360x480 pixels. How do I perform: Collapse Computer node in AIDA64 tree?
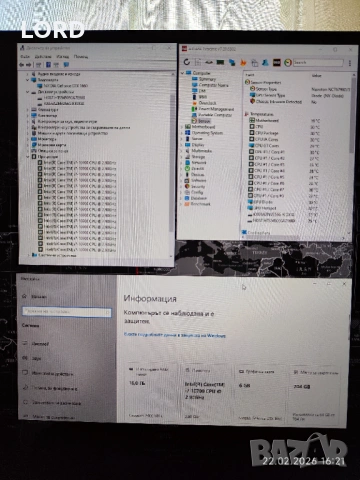pyautogui.click(x=182, y=73)
